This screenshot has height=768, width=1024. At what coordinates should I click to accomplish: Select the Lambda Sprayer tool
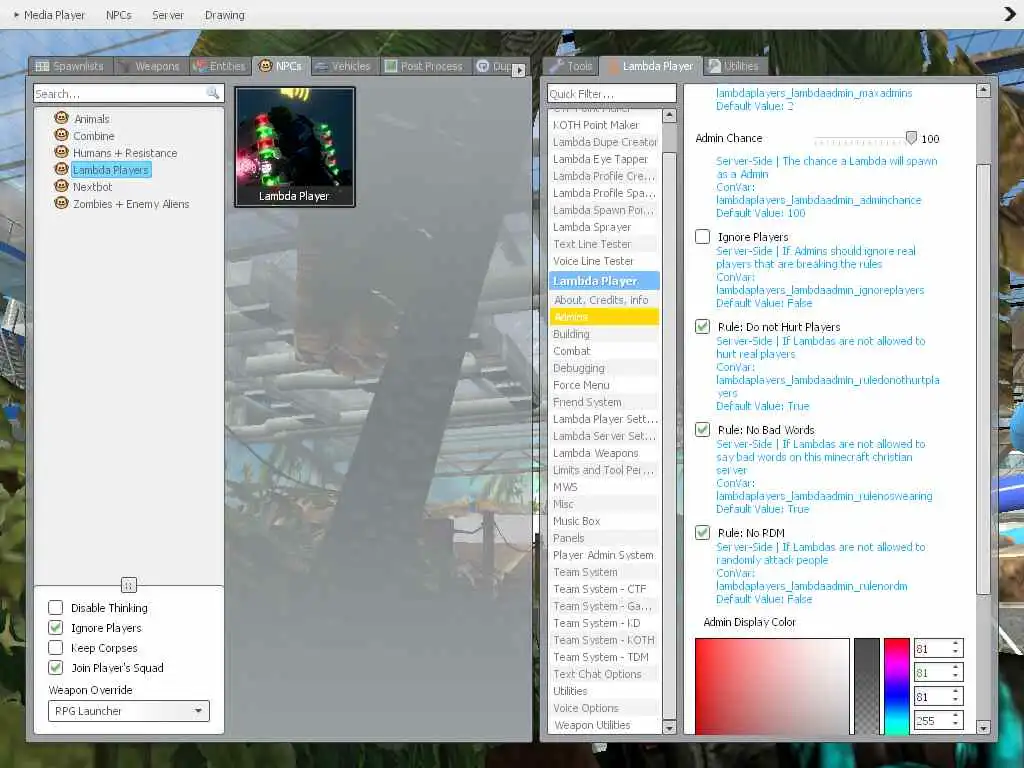click(604, 227)
